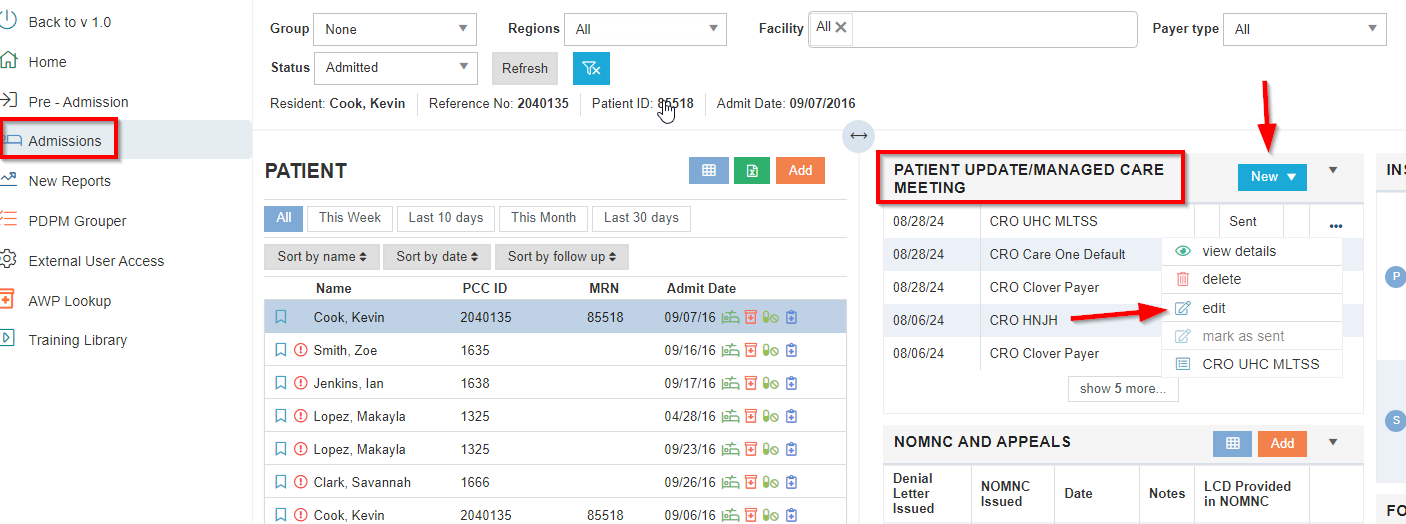Toggle the bookmark for Clark, Savannah
The image size is (1406, 524).
(x=281, y=483)
